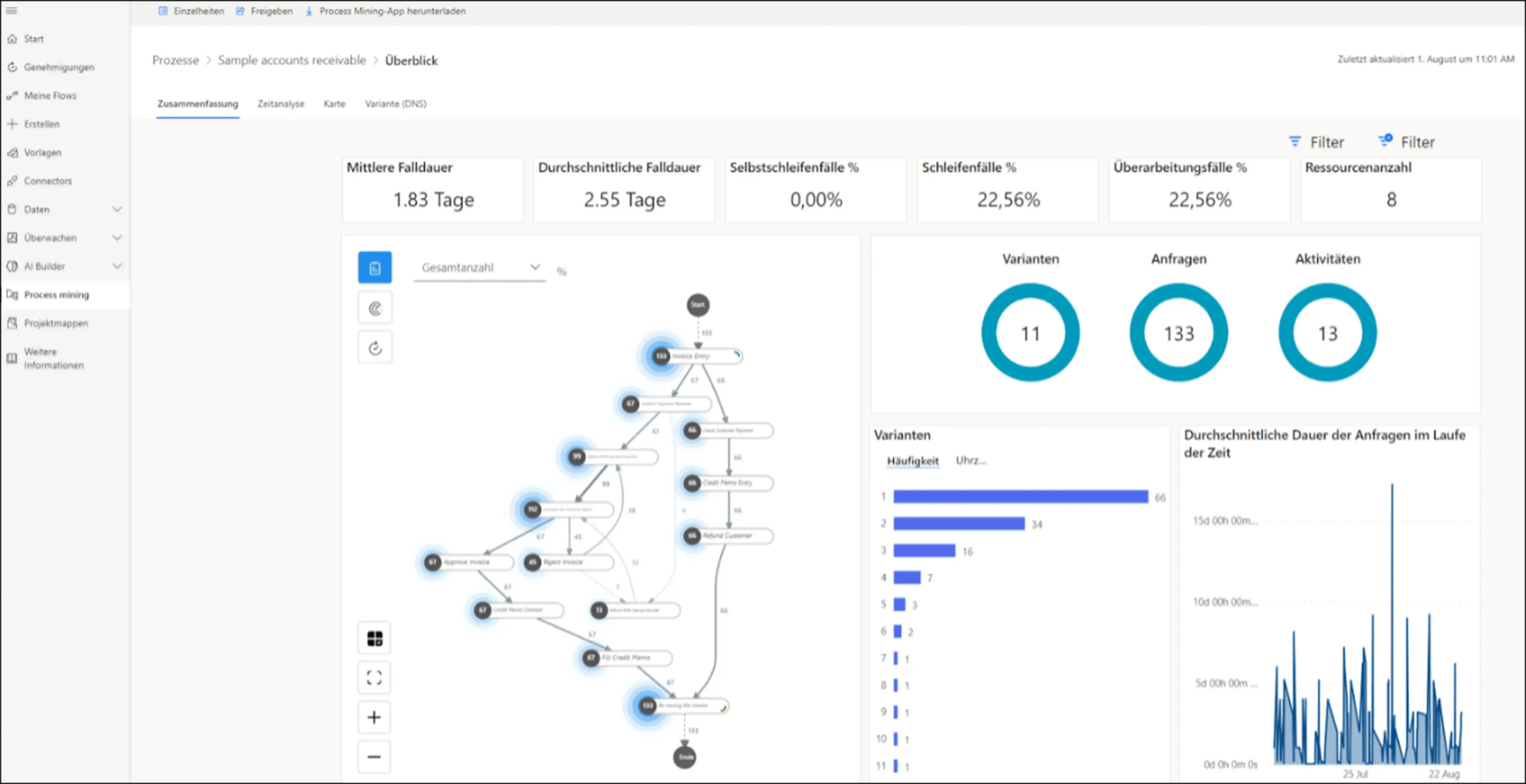The width and height of the screenshot is (1526, 784).
Task: Open the process map layout grid icon
Action: (374, 638)
